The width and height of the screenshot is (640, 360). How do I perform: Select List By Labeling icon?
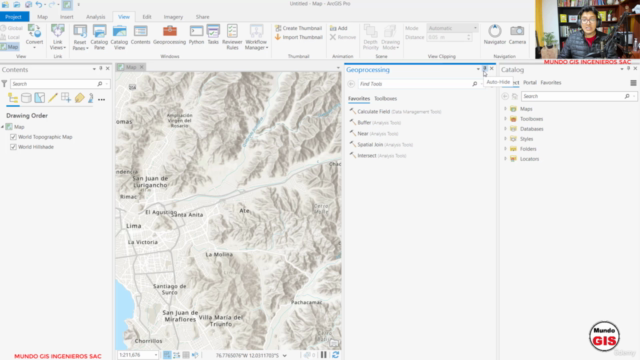79,98
